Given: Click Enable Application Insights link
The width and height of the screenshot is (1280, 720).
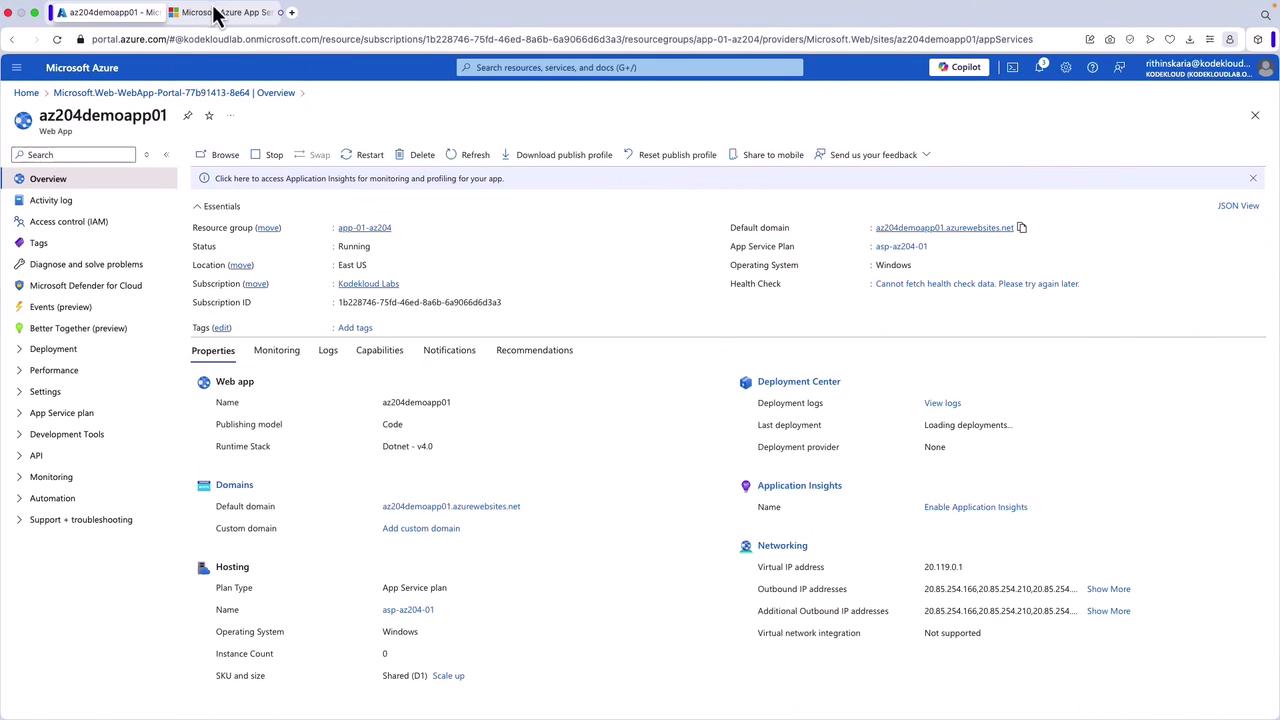Looking at the screenshot, I should click(x=975, y=507).
